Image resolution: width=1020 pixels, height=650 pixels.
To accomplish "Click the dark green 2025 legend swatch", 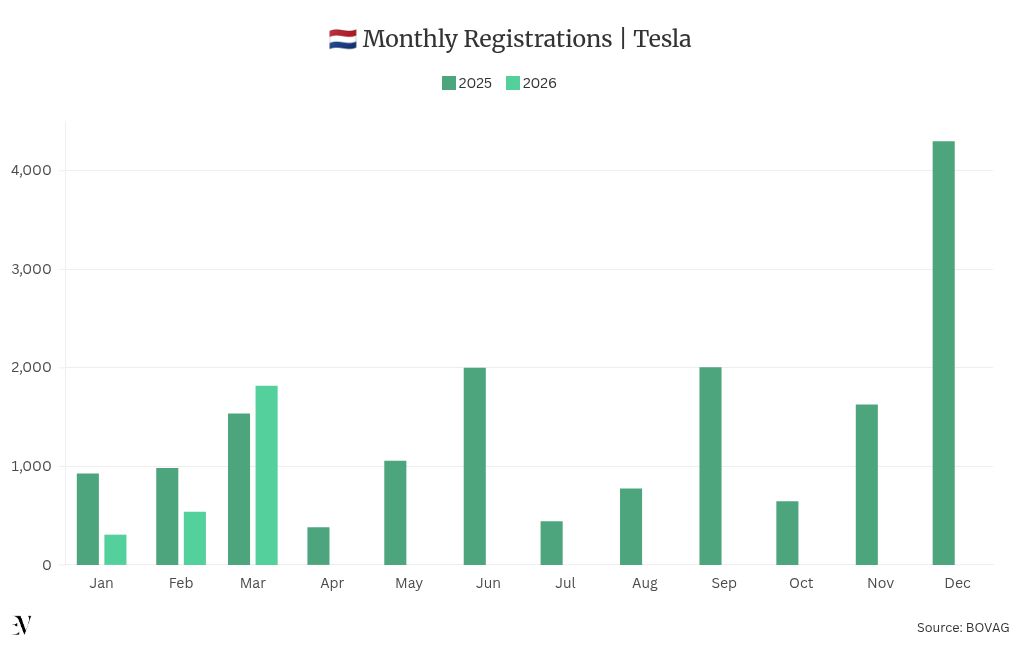I will pyautogui.click(x=449, y=83).
